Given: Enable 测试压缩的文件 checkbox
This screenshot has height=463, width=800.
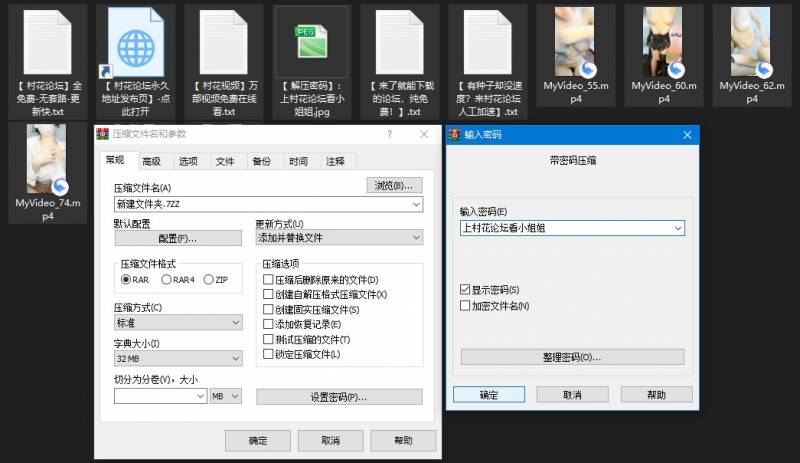Looking at the screenshot, I should (x=268, y=339).
